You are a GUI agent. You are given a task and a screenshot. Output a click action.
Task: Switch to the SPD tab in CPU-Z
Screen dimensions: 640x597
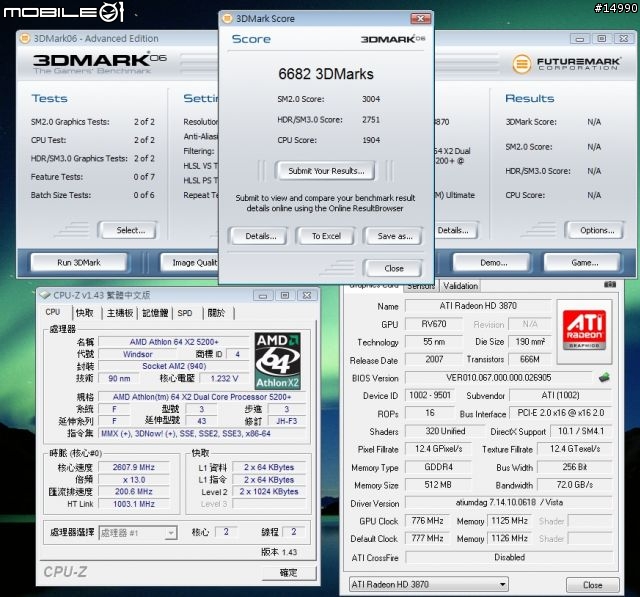(x=185, y=313)
